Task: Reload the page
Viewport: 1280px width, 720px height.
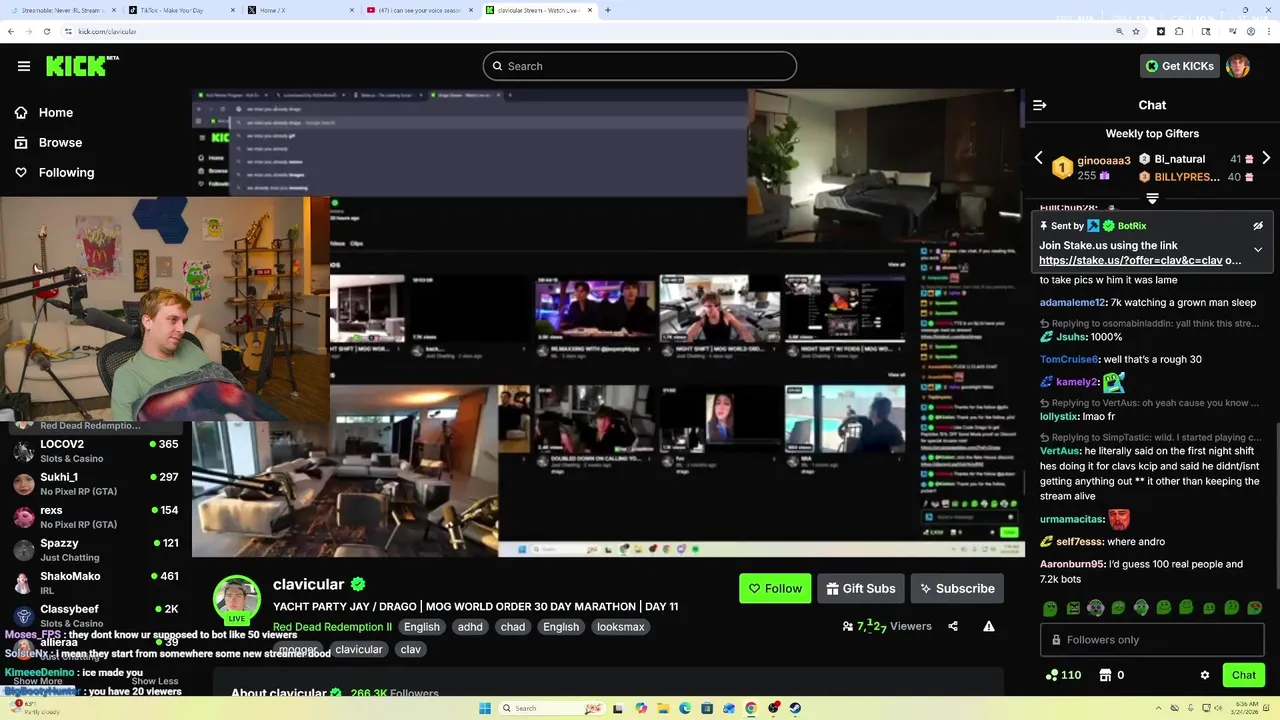Action: (x=46, y=31)
